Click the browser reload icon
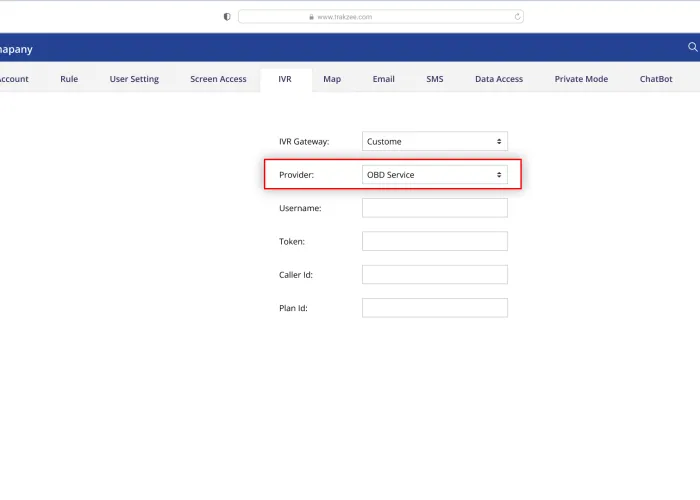700x500 pixels. pos(517,16)
